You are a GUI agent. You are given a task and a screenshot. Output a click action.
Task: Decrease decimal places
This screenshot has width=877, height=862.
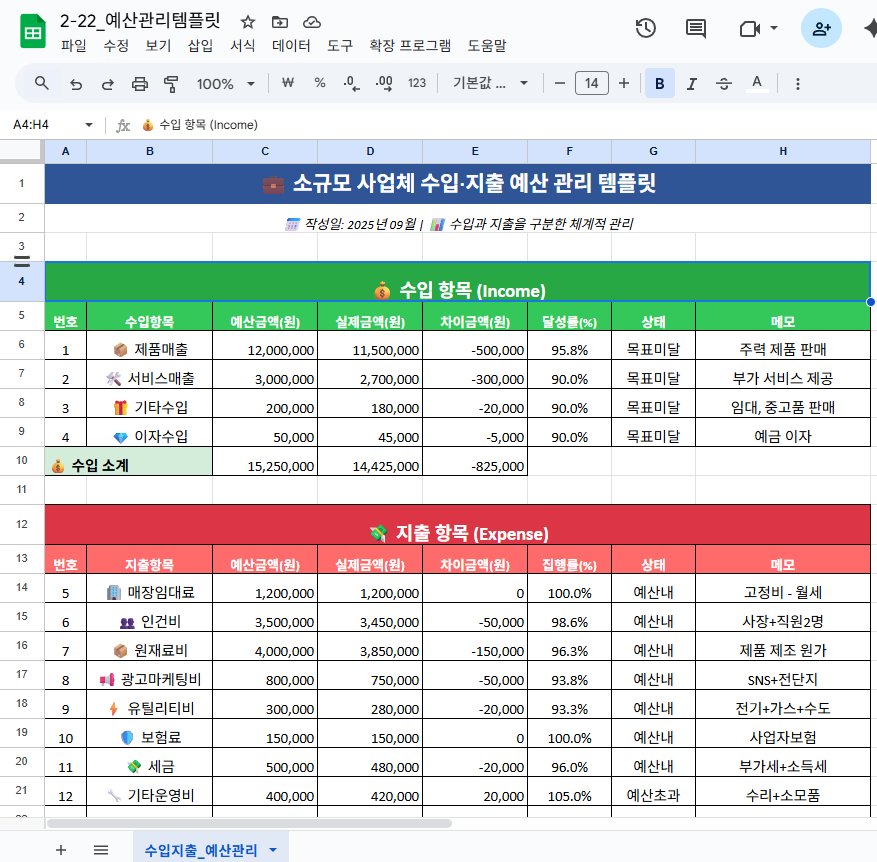click(x=351, y=83)
